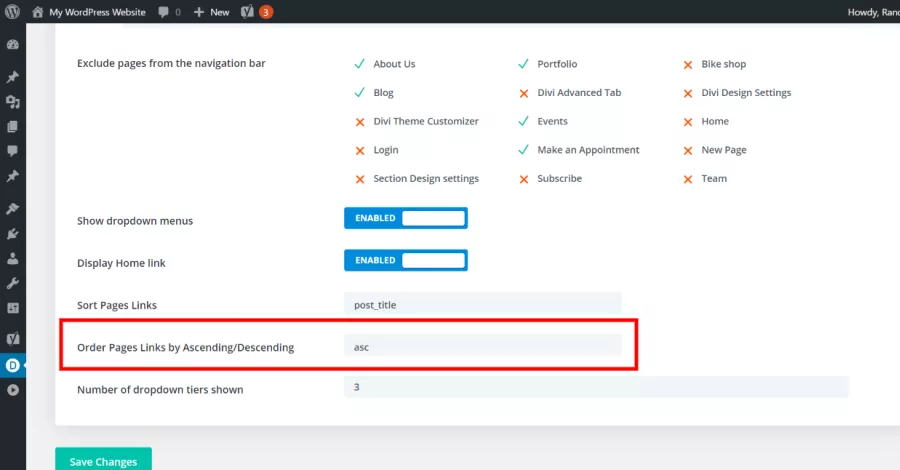Open Plugins icon in sidebar

[x=13, y=234]
